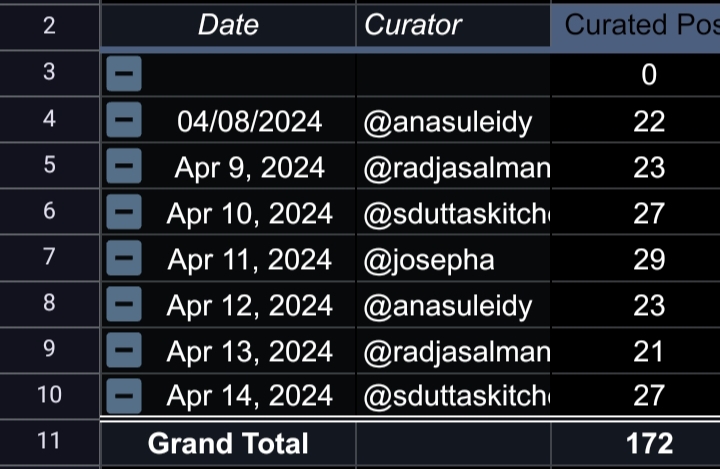Collapse the Apr 9, 2024 group
This screenshot has width=720, height=469.
124,166
